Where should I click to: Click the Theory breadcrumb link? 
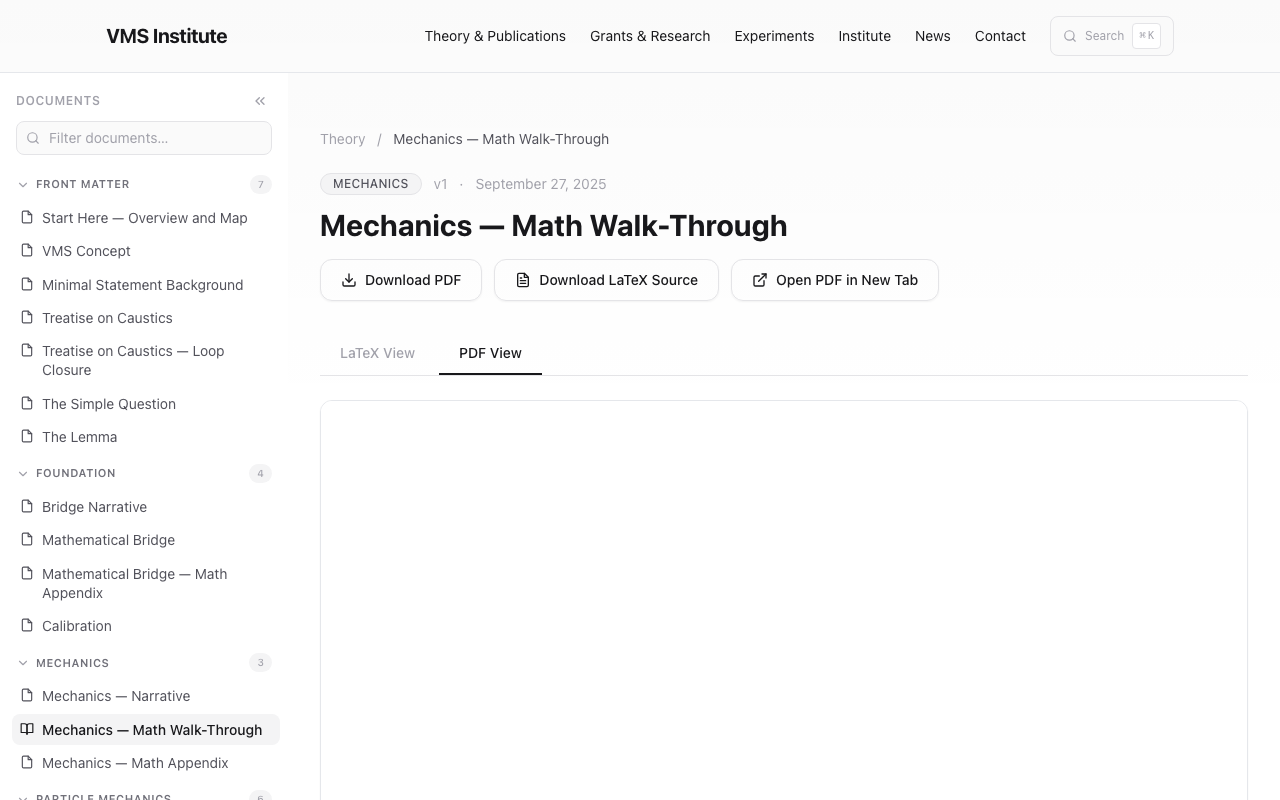[343, 139]
